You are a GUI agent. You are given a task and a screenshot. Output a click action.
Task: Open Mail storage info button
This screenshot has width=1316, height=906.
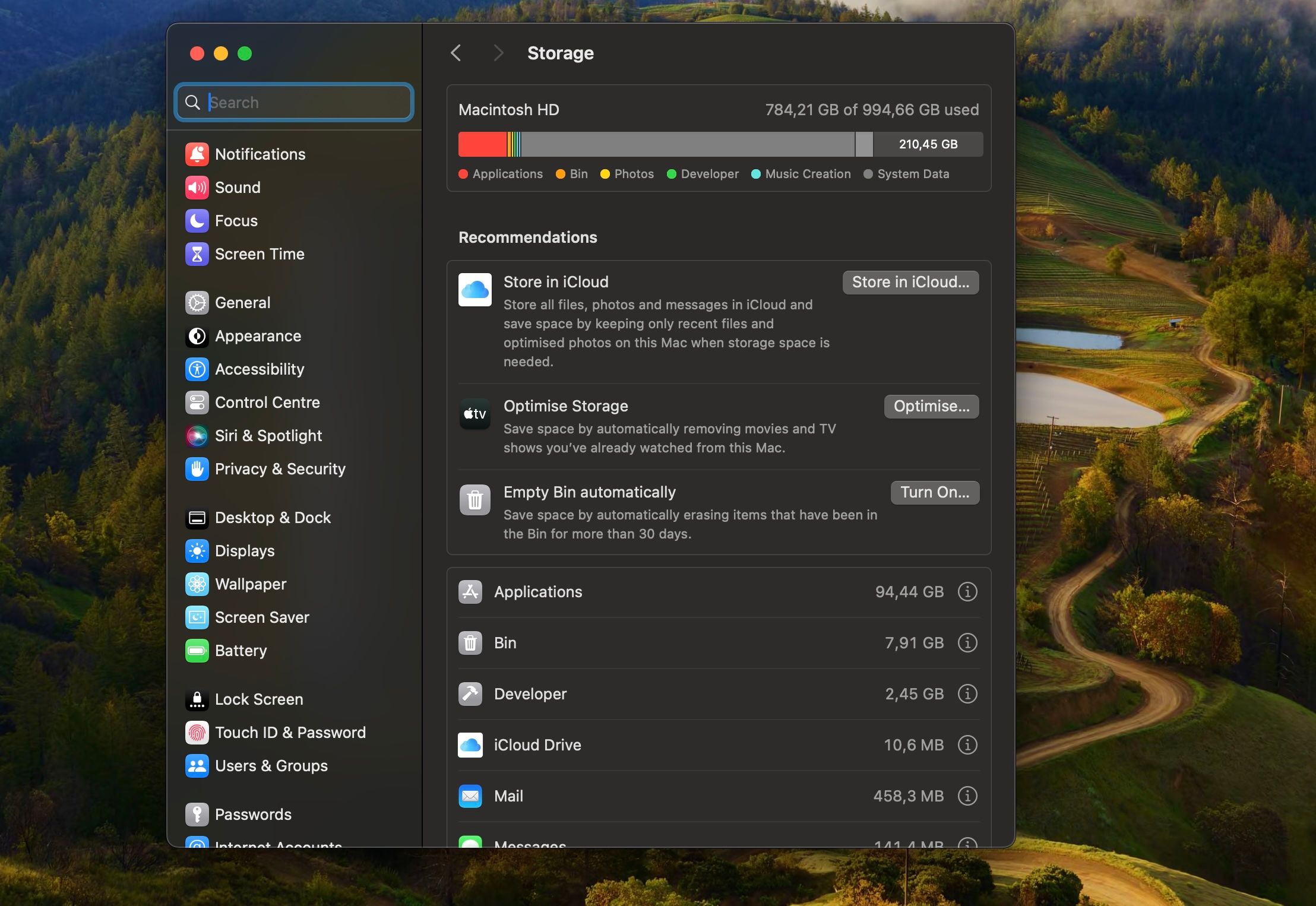(967, 796)
